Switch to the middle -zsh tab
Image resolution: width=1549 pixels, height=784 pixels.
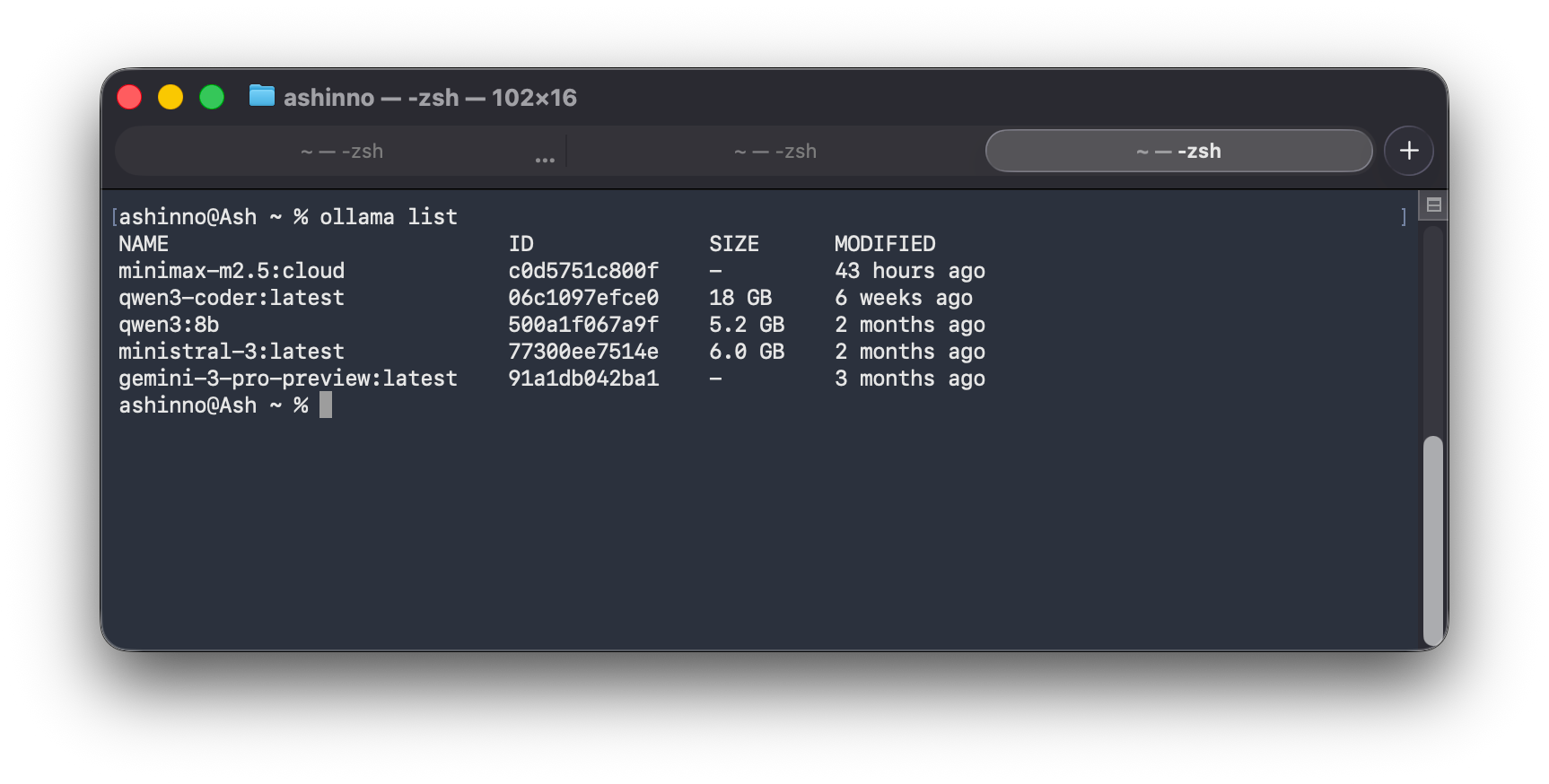click(775, 151)
